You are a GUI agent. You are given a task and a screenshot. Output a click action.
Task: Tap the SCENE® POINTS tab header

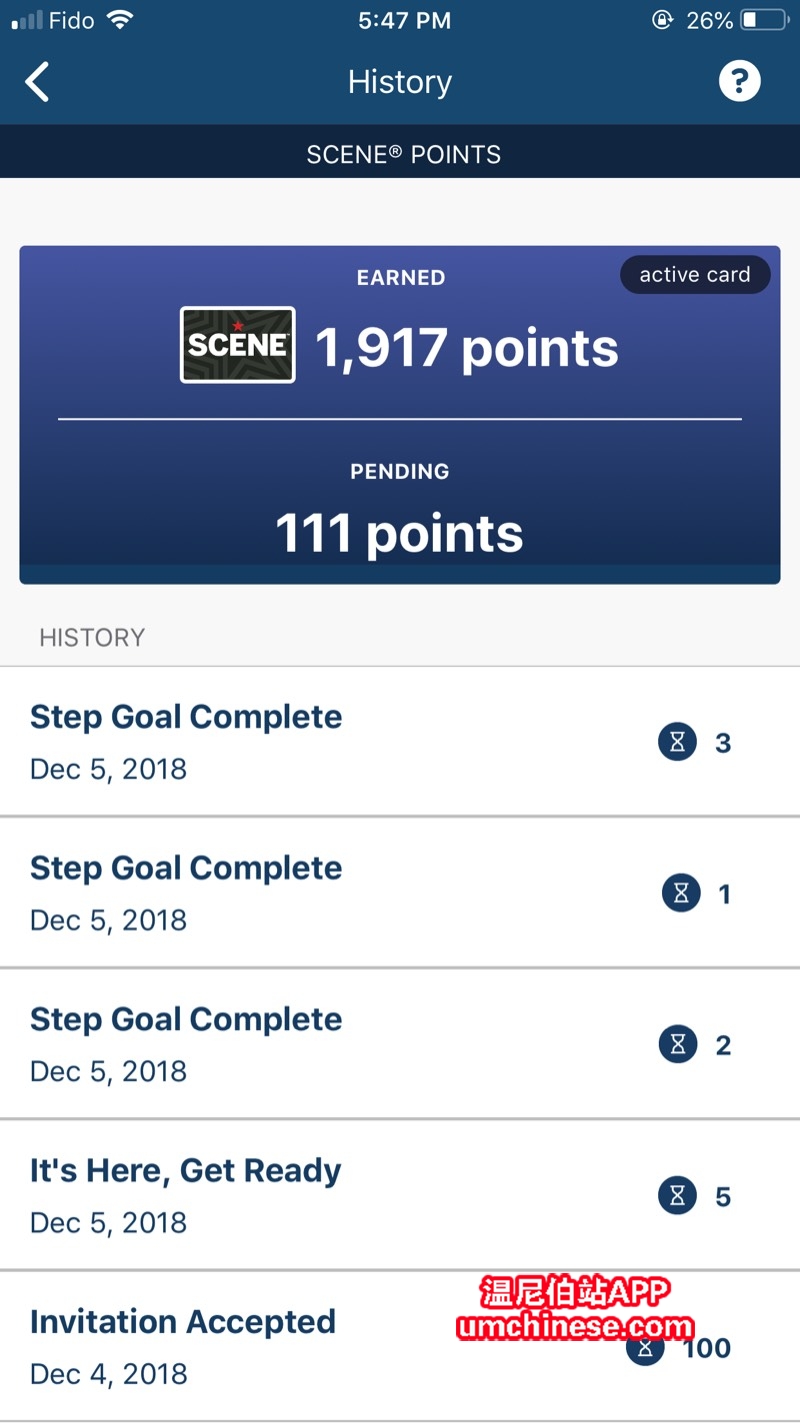(x=403, y=155)
